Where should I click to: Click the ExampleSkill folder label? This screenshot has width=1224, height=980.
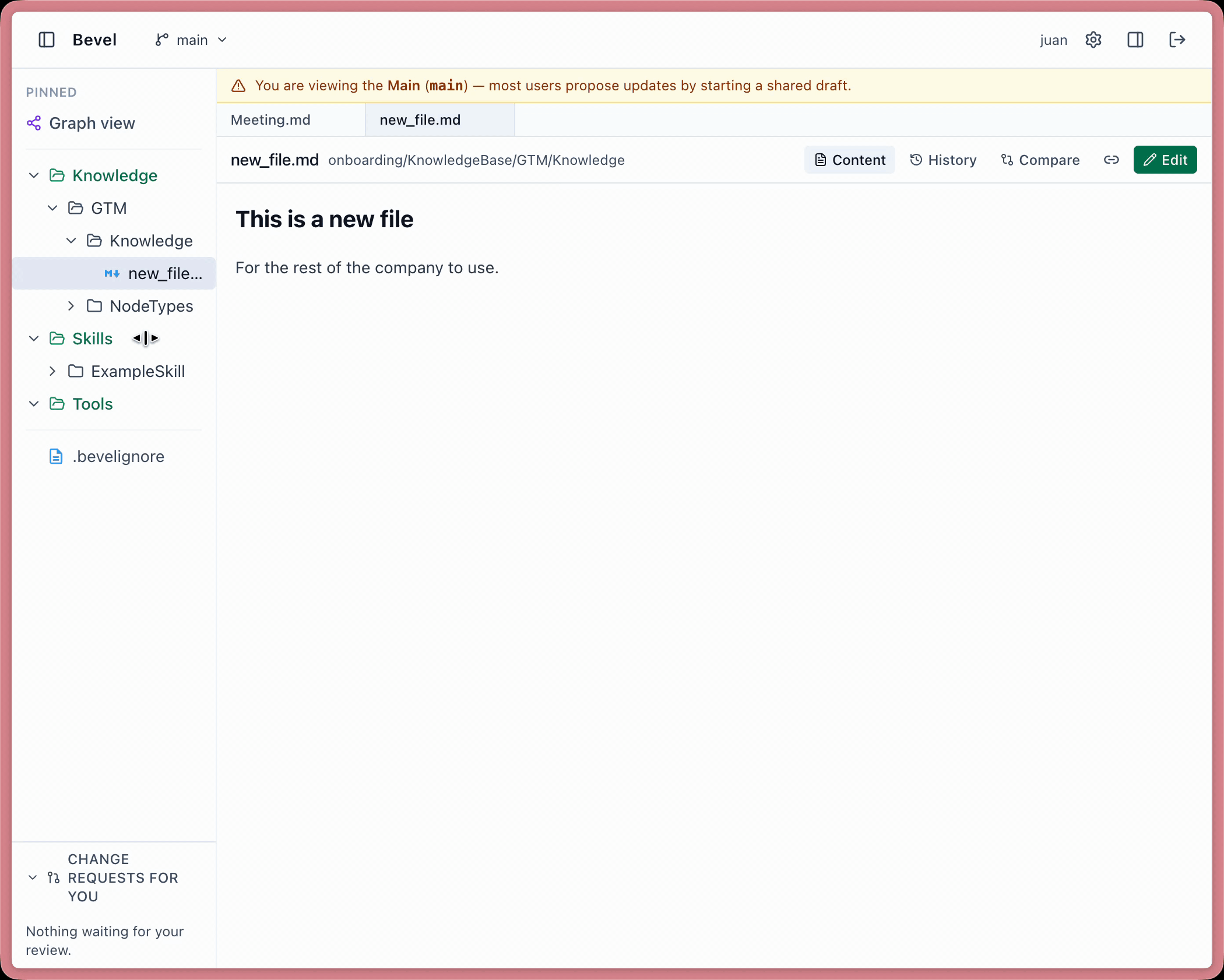138,371
